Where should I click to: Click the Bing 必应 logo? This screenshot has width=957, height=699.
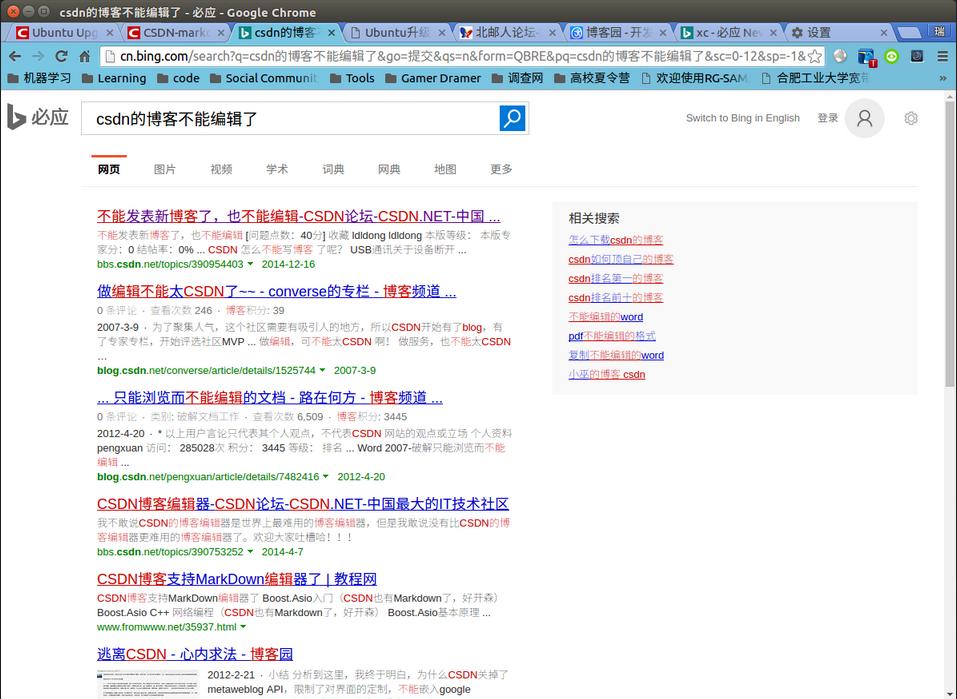point(37,117)
